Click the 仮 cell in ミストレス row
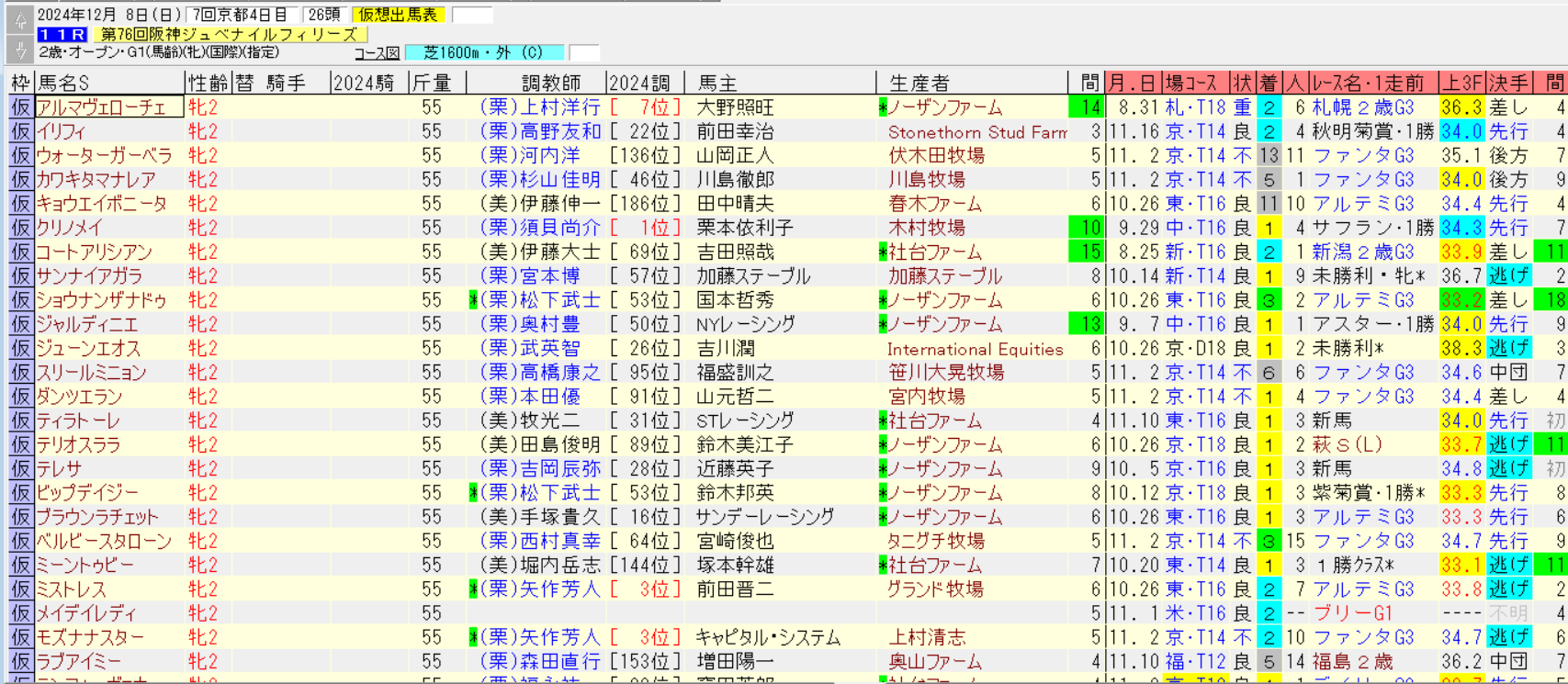Viewport: 1568px width, 684px height. point(20,589)
